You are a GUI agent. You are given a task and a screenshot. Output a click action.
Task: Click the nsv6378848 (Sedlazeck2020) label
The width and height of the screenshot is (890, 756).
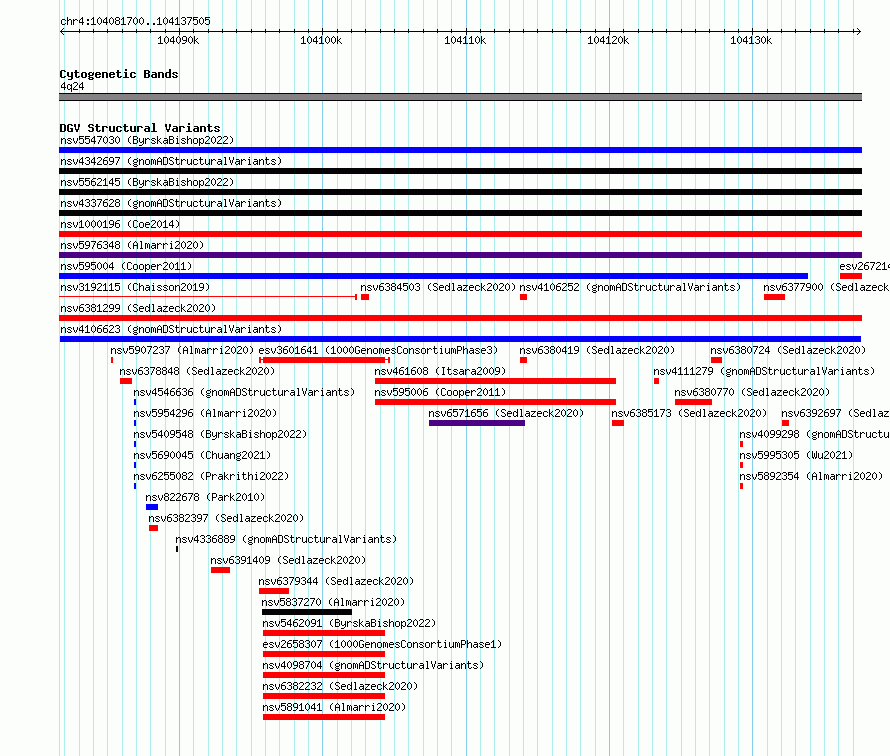point(197,371)
